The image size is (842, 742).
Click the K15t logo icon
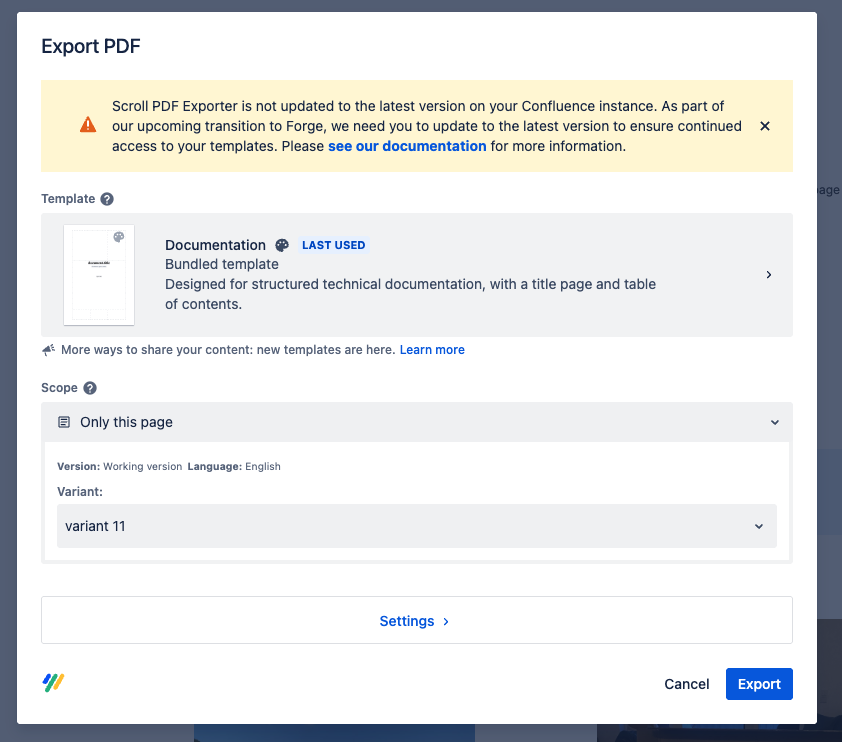pyautogui.click(x=54, y=683)
